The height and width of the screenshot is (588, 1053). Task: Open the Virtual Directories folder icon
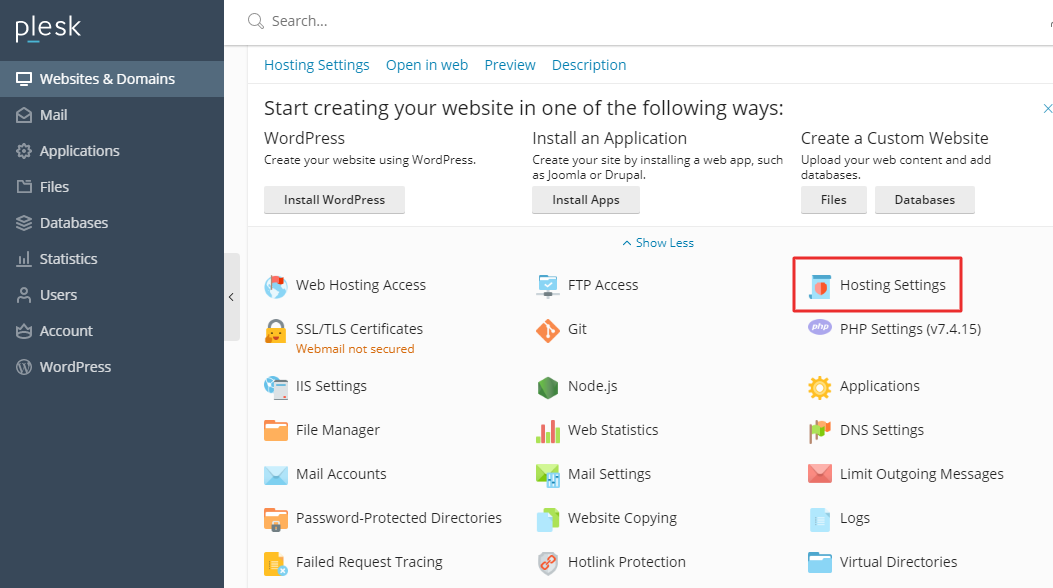tap(819, 562)
